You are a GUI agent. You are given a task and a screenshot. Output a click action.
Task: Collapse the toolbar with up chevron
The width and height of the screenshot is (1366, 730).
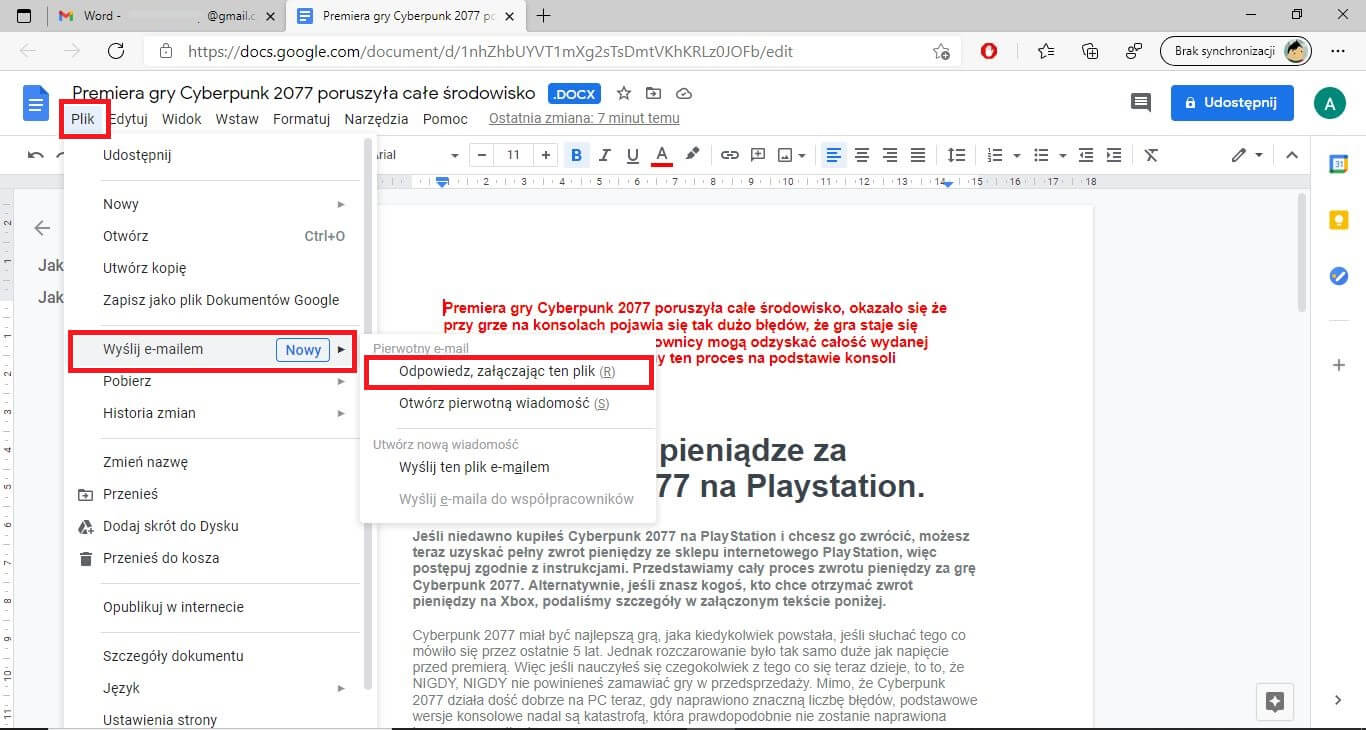1291,155
